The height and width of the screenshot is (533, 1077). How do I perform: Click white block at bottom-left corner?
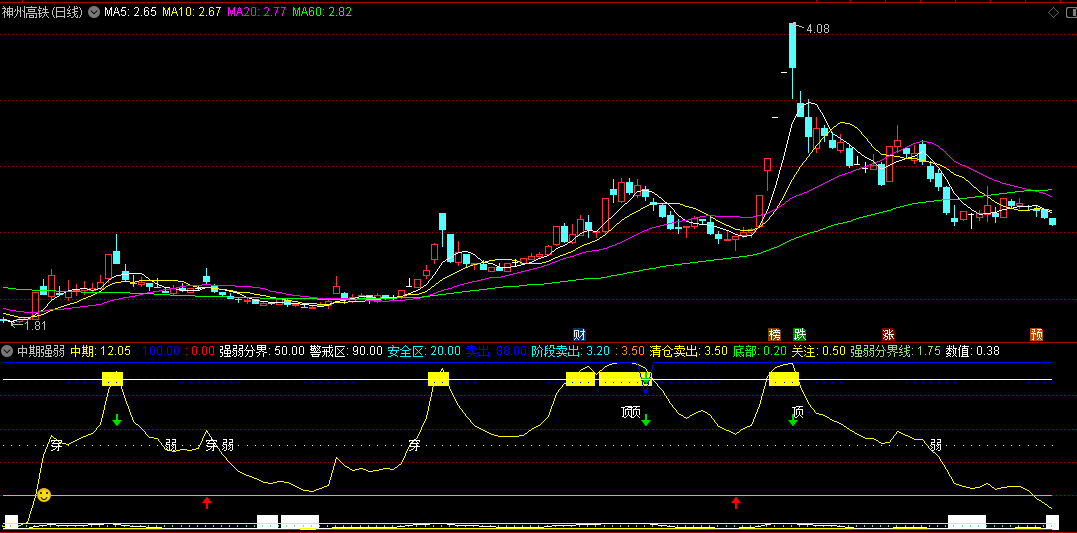11,521
